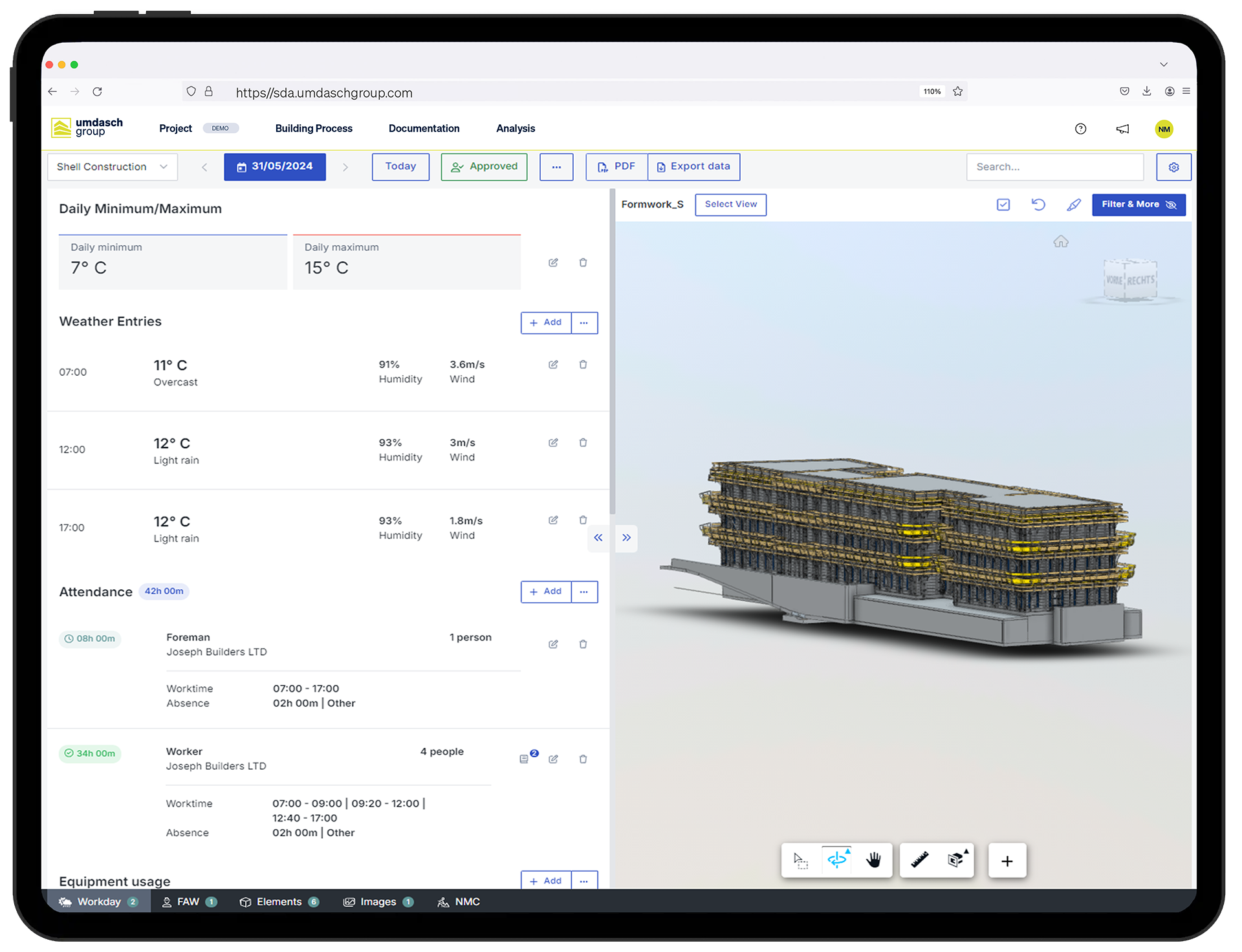Click the undo reset icon above the 3D model
This screenshot has height=952, width=1242.
(1038, 204)
